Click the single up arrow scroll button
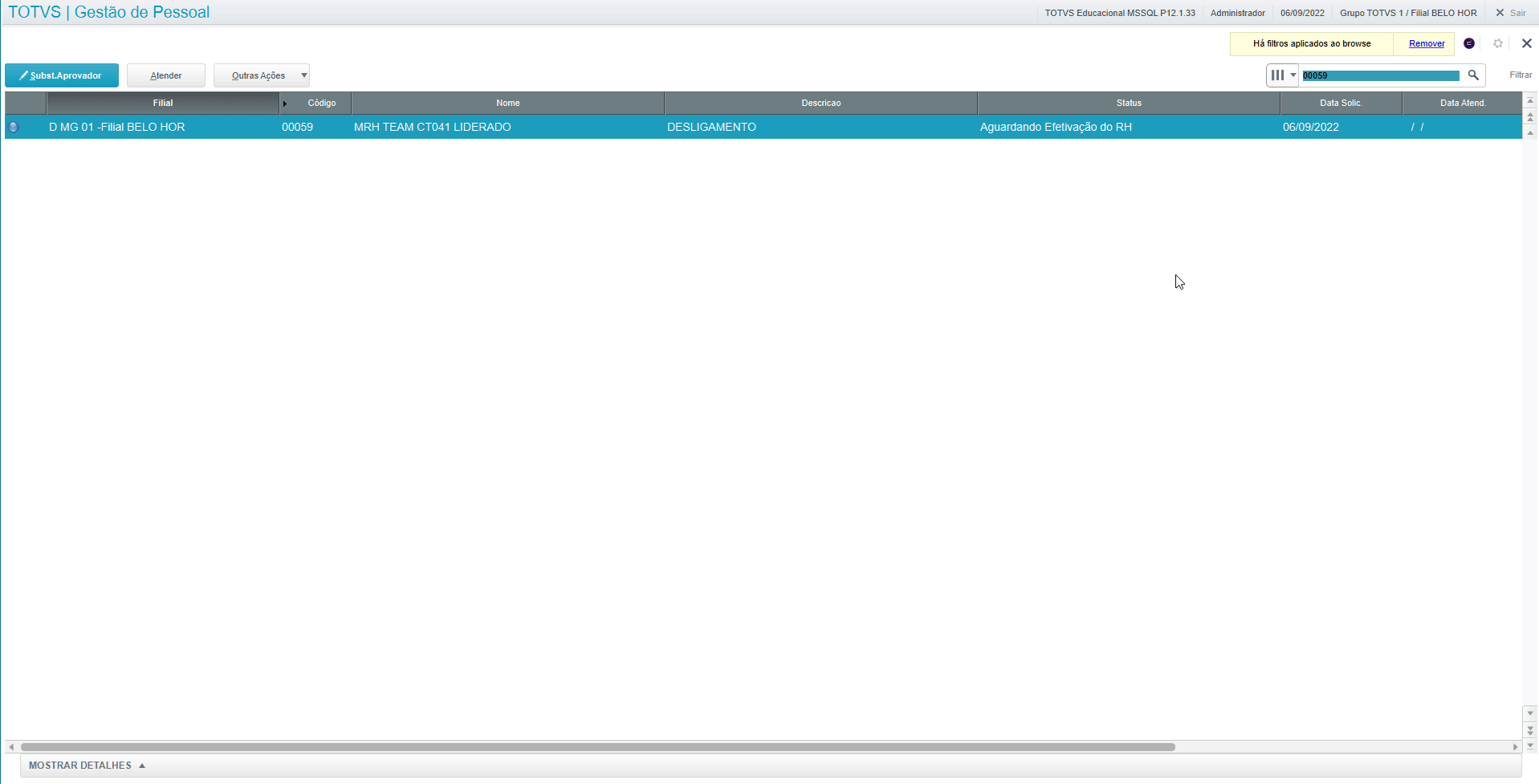Image resolution: width=1539 pixels, height=784 pixels. [x=1530, y=132]
